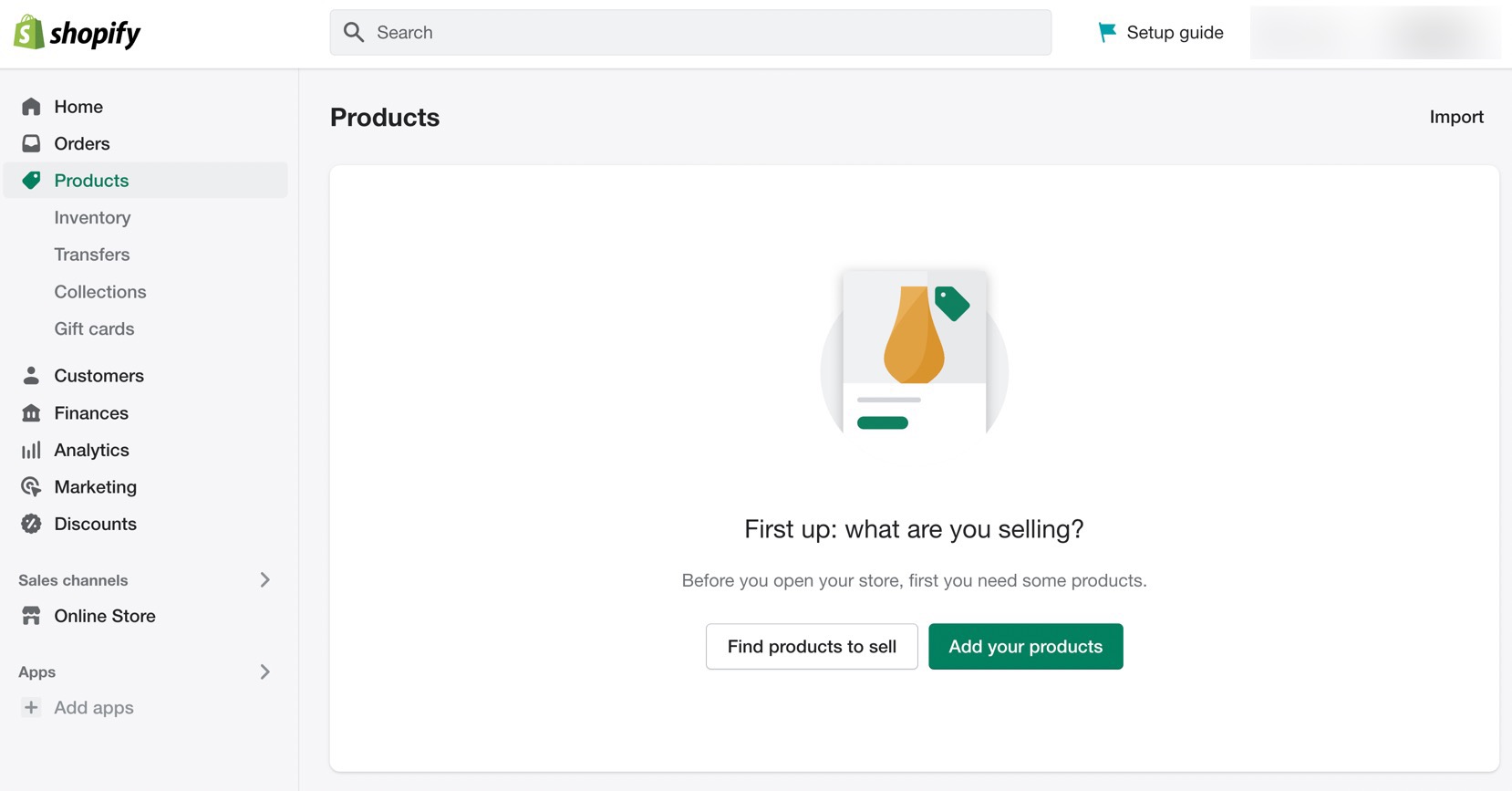Screen dimensions: 1512x791
Task: Click Find products to sell button
Action: (812, 646)
